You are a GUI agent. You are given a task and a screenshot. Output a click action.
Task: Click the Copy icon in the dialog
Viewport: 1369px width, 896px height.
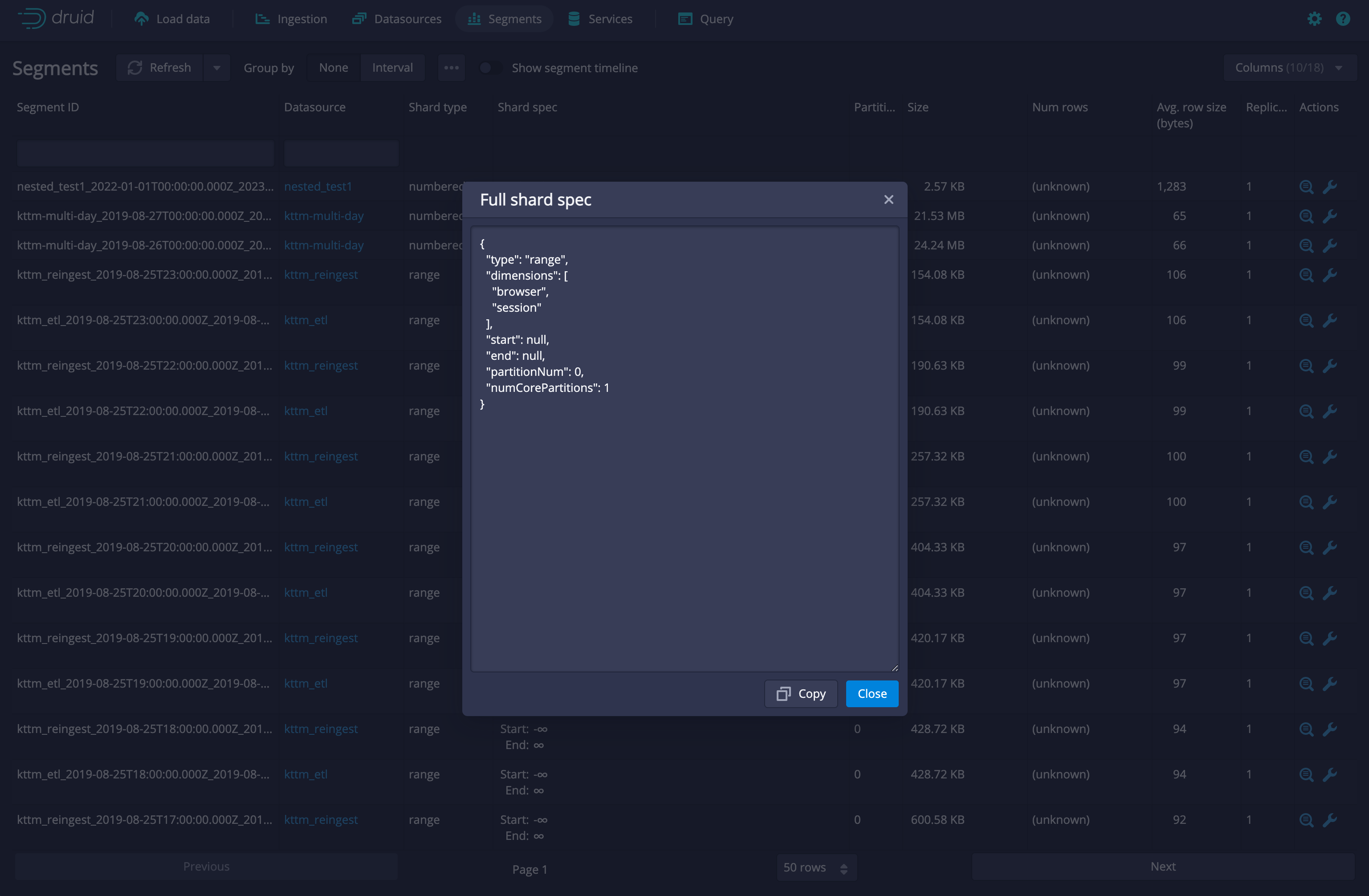[x=783, y=693]
